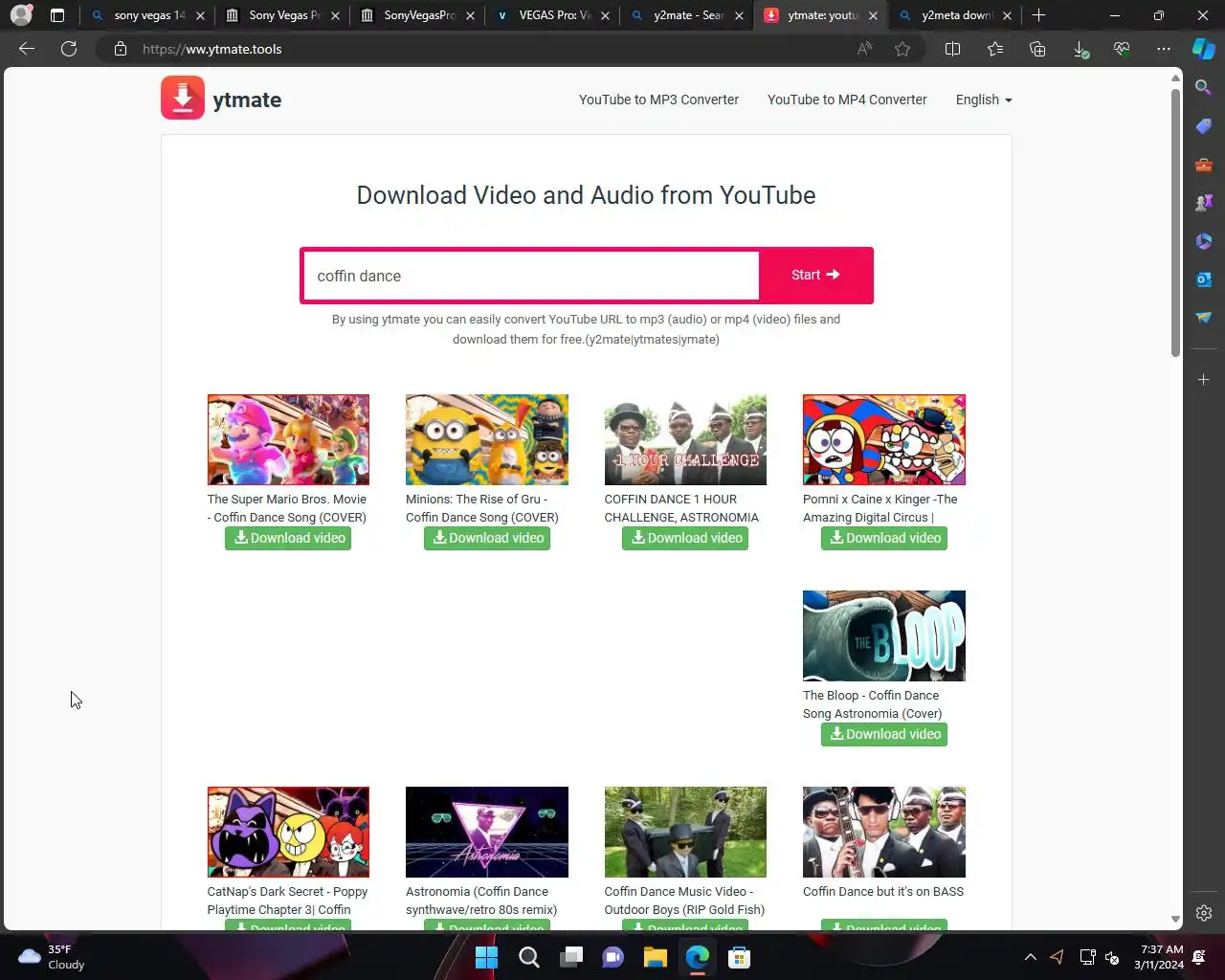Open the Astronomia synthwave thumbnail
This screenshot has width=1225, height=980.
(487, 832)
